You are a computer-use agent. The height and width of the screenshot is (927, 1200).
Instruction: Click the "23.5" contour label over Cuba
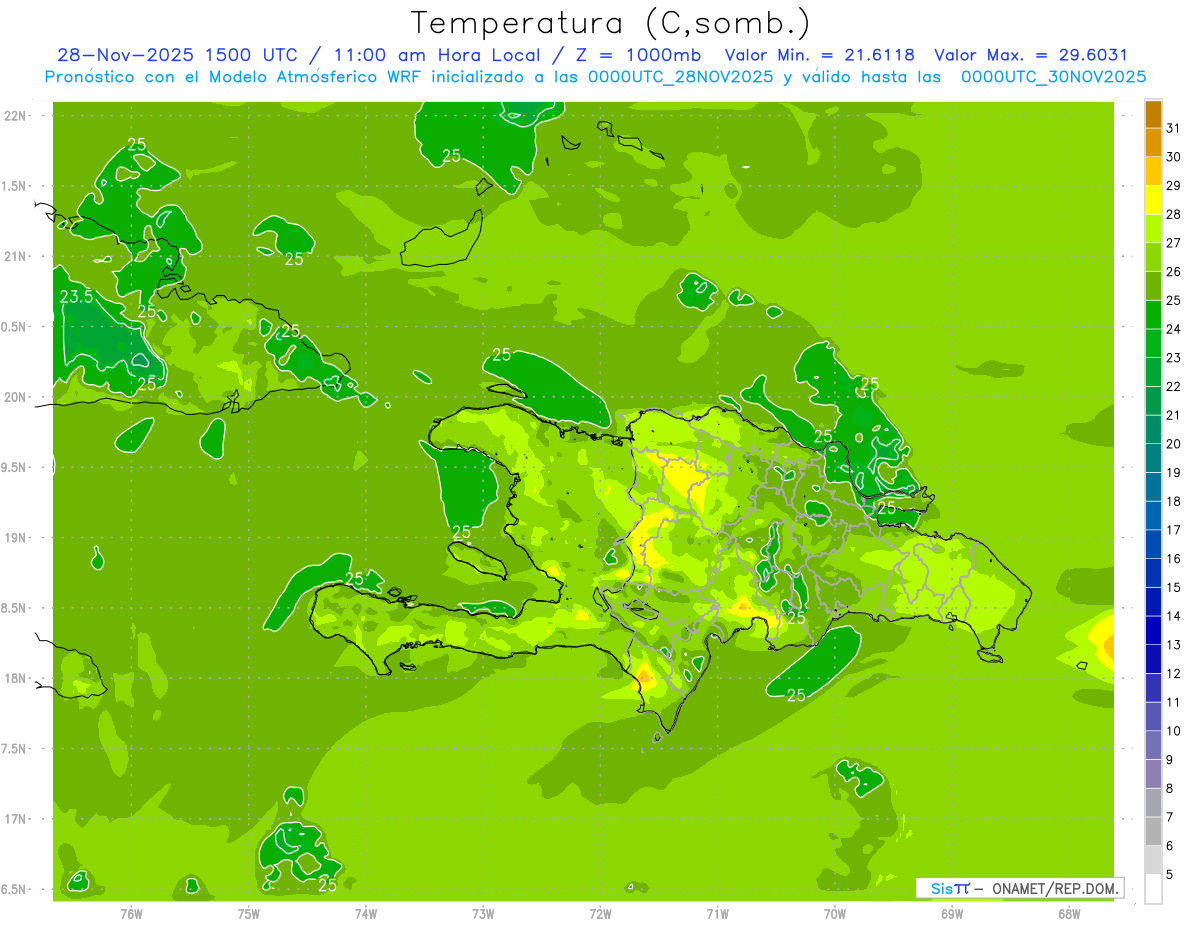[76, 297]
